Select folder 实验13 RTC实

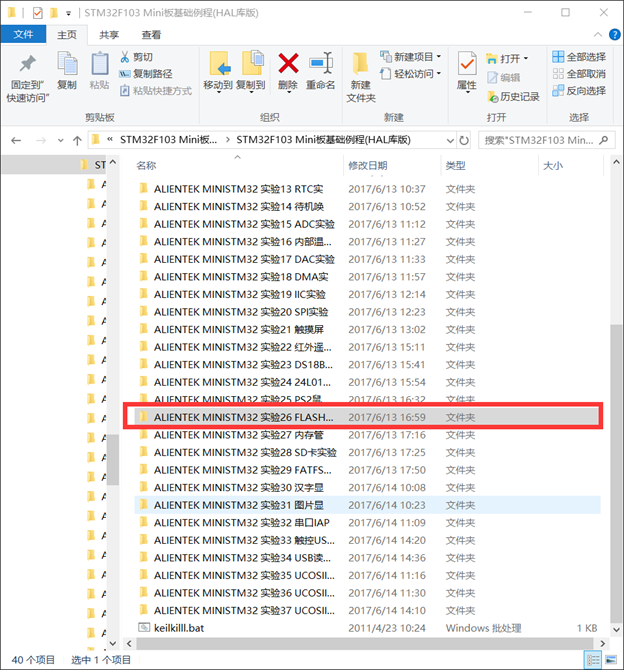pos(368,189)
